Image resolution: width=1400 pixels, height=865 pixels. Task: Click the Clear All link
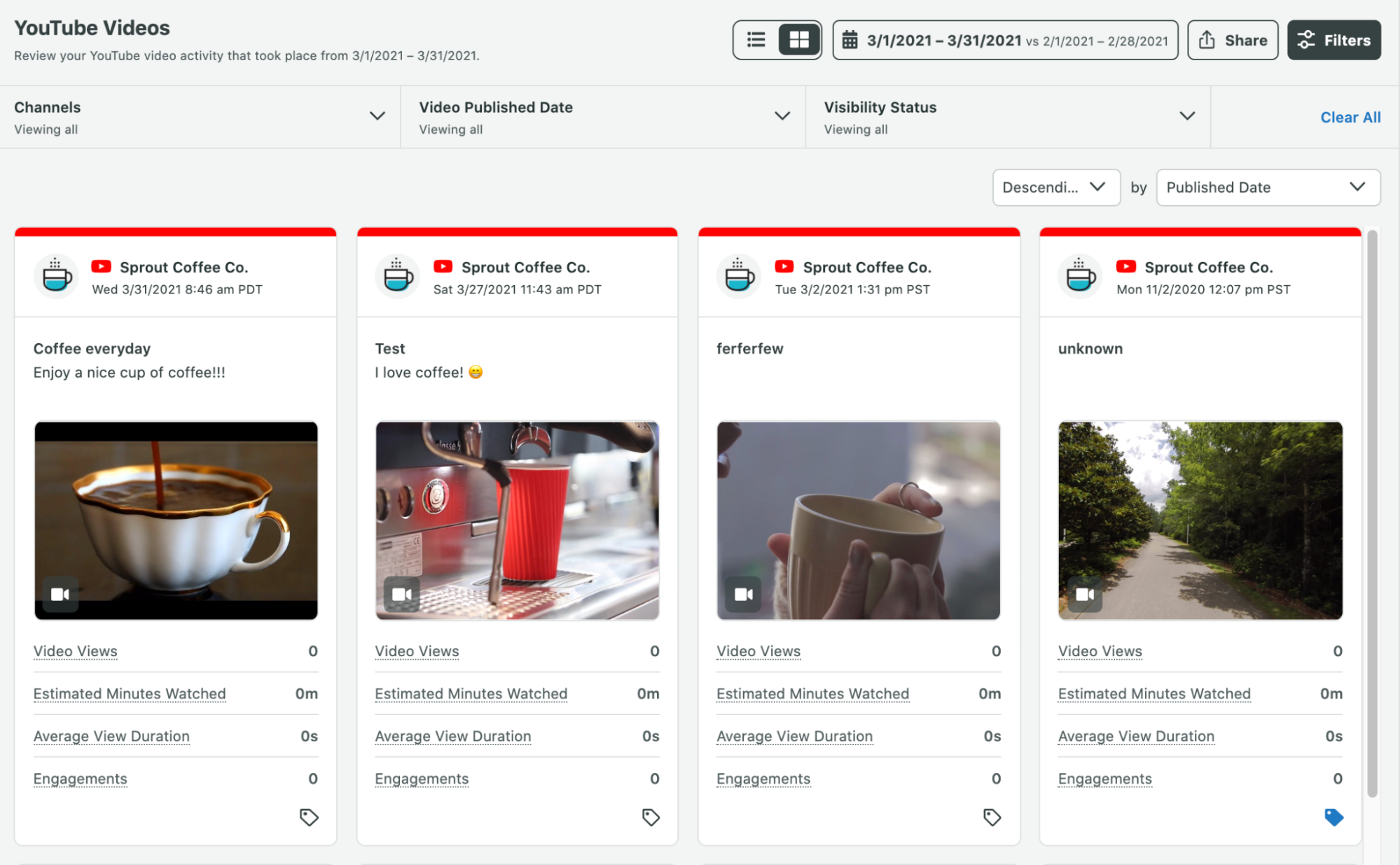point(1350,118)
